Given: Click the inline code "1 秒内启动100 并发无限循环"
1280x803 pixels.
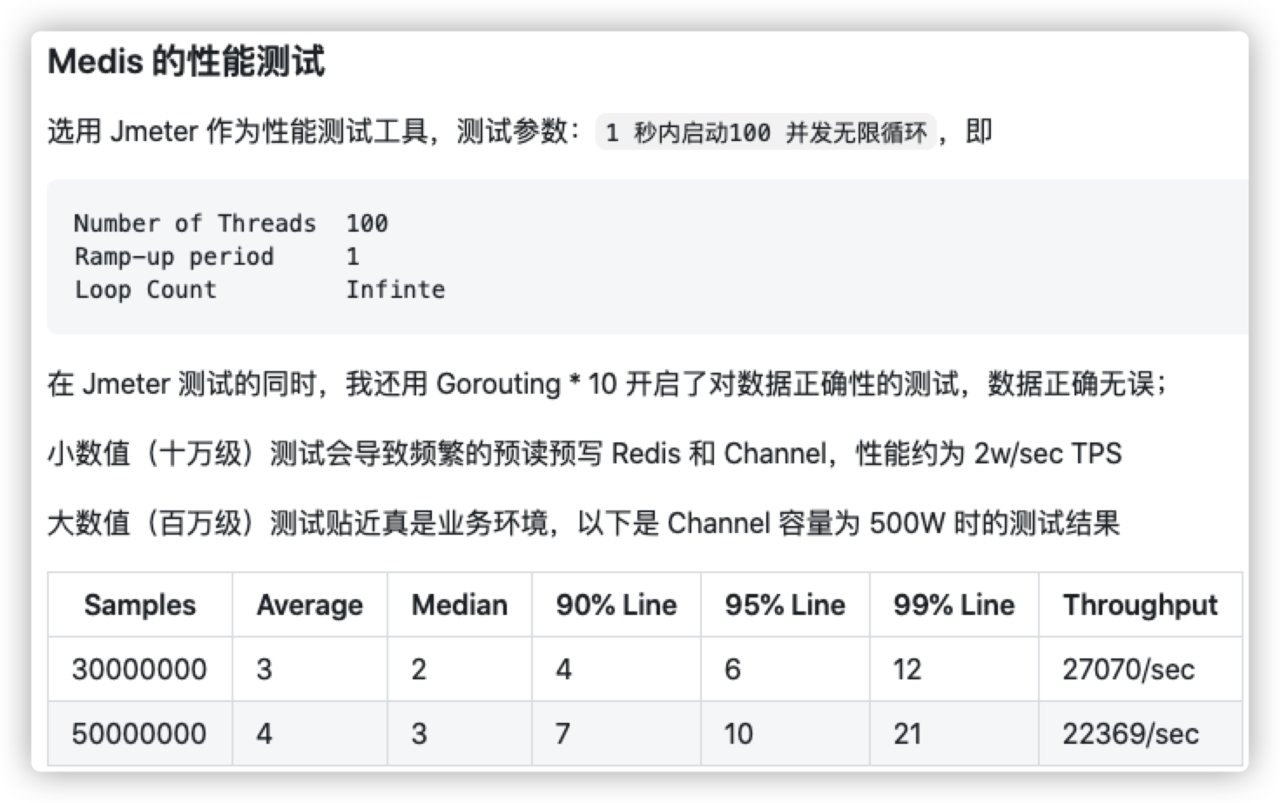Looking at the screenshot, I should click(767, 133).
